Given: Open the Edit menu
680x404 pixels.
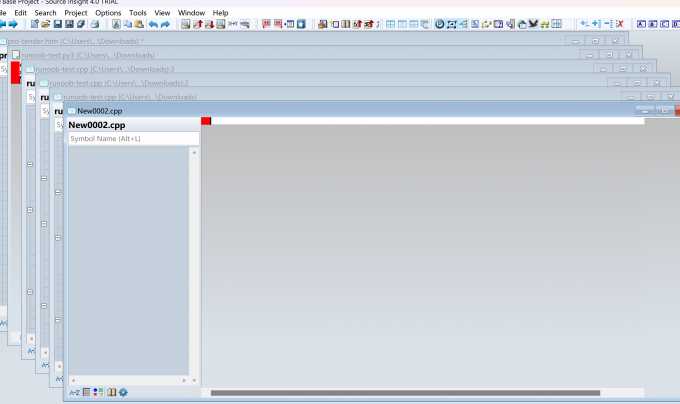Looking at the screenshot, I should 20,13.
